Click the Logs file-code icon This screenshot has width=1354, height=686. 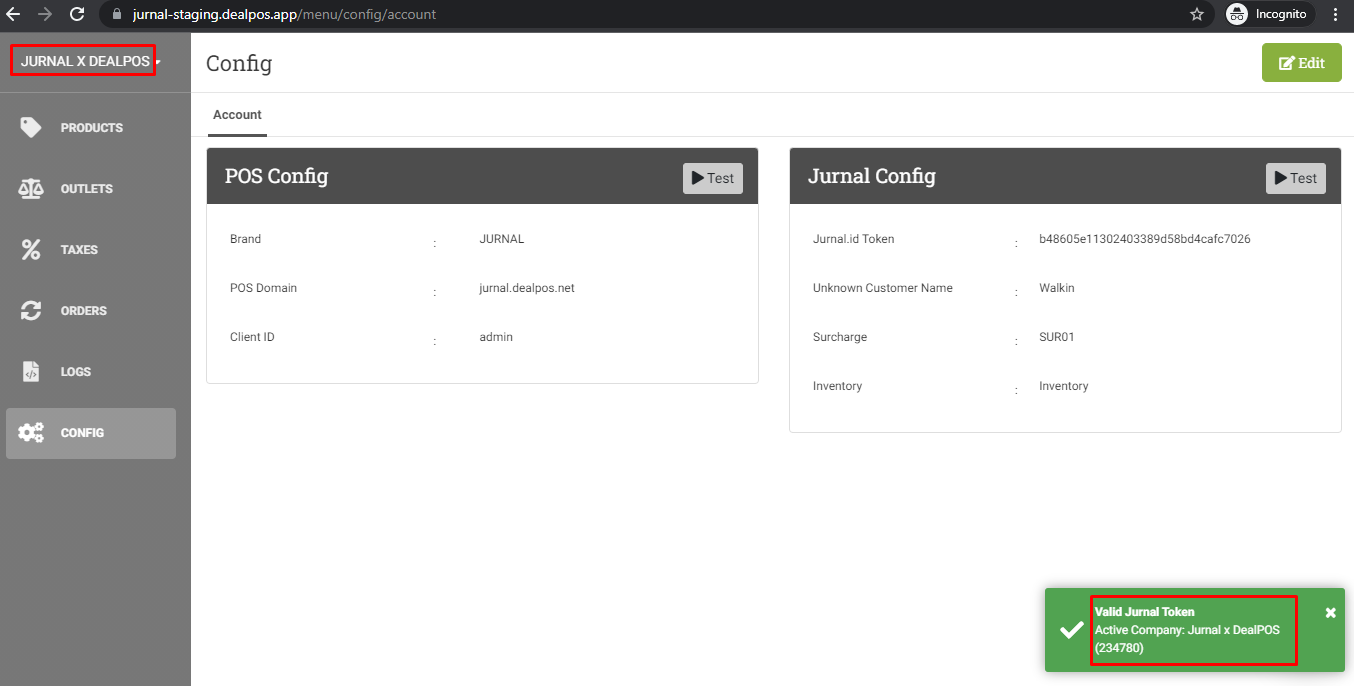tap(31, 372)
